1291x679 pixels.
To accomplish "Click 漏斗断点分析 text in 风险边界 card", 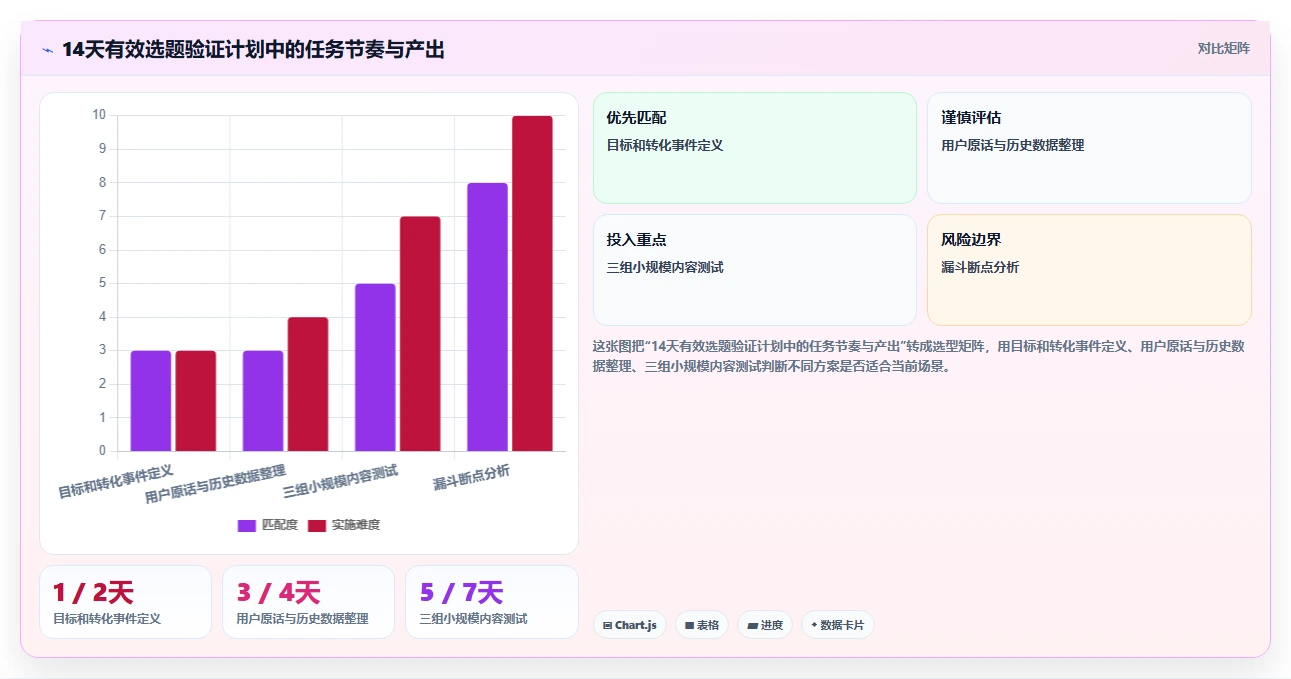I will point(980,267).
